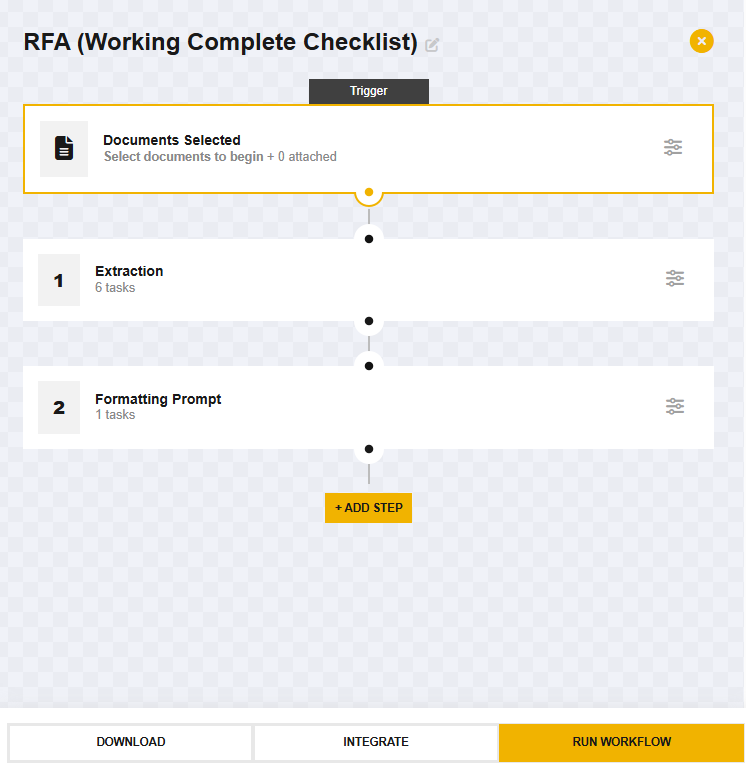The width and height of the screenshot is (746, 764).
Task: Add a new step with + ADD STEP
Action: click(368, 508)
